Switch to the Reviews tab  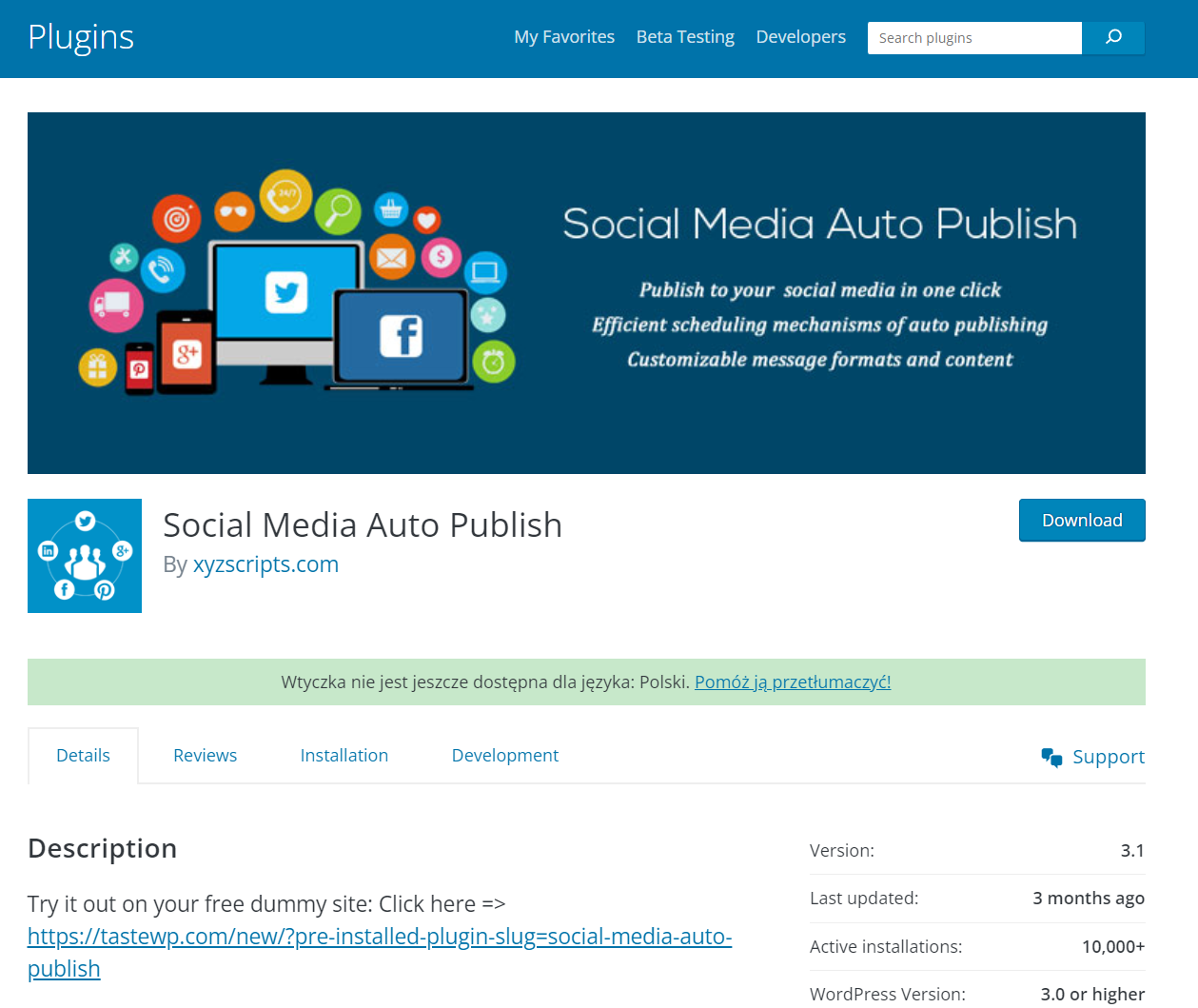(205, 756)
